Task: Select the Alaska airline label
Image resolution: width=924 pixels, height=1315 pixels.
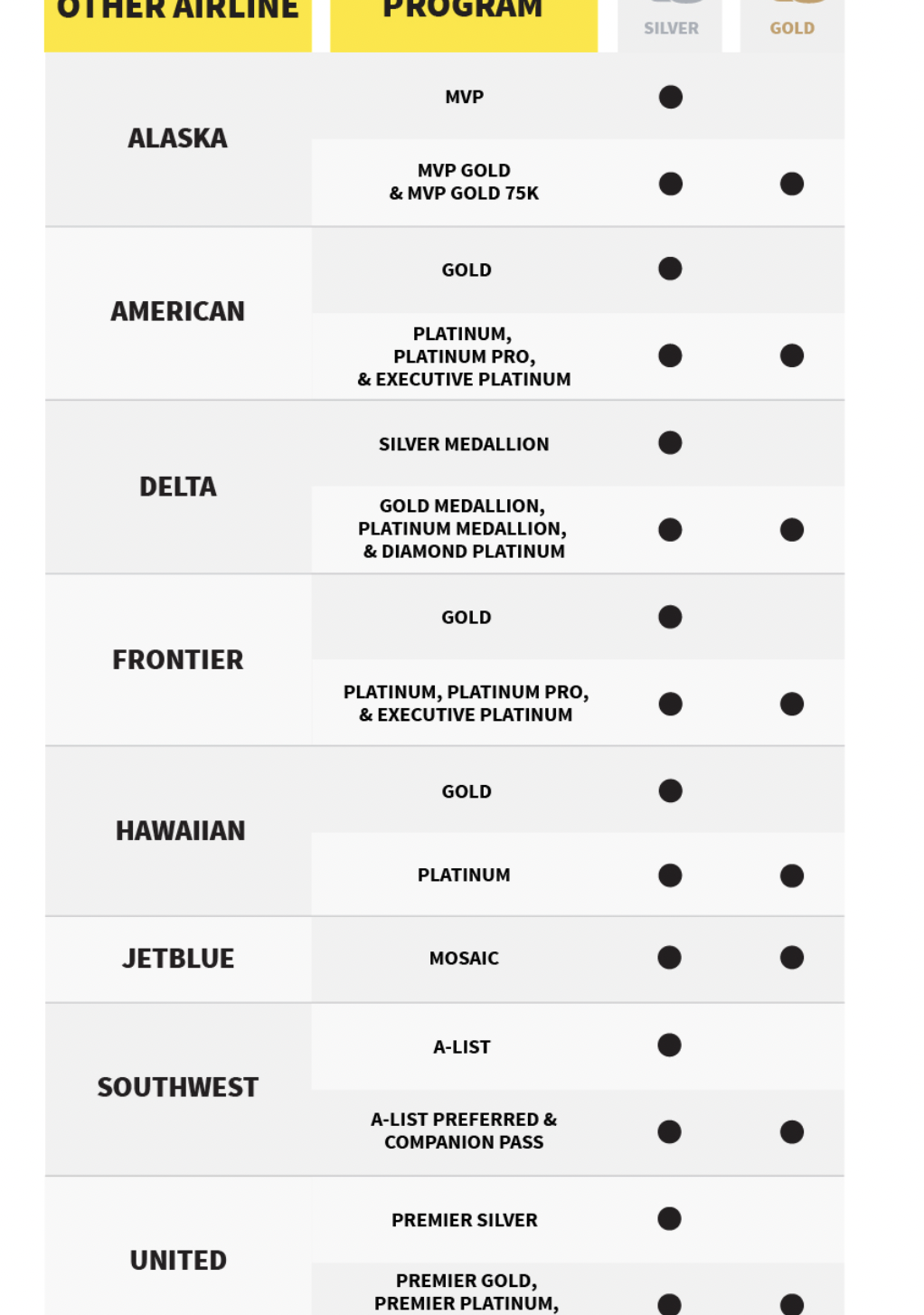Action: 178,138
